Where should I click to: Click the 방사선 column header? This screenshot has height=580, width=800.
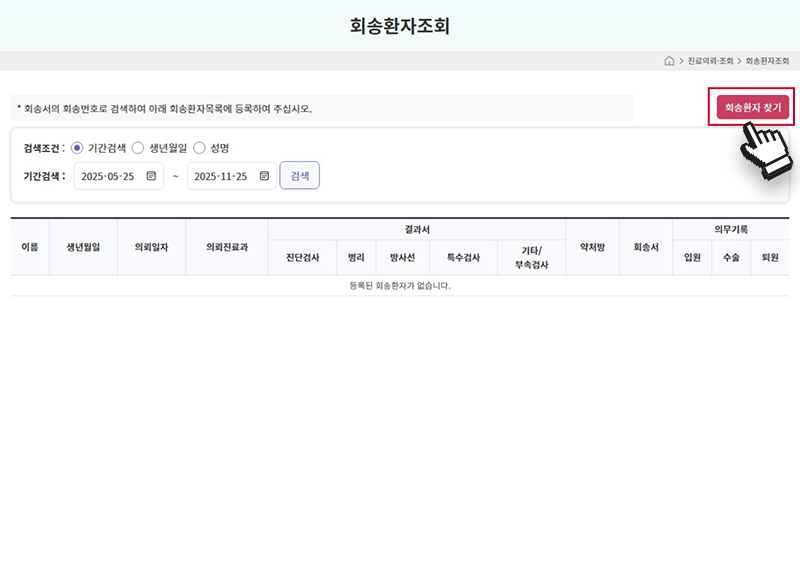[403, 258]
